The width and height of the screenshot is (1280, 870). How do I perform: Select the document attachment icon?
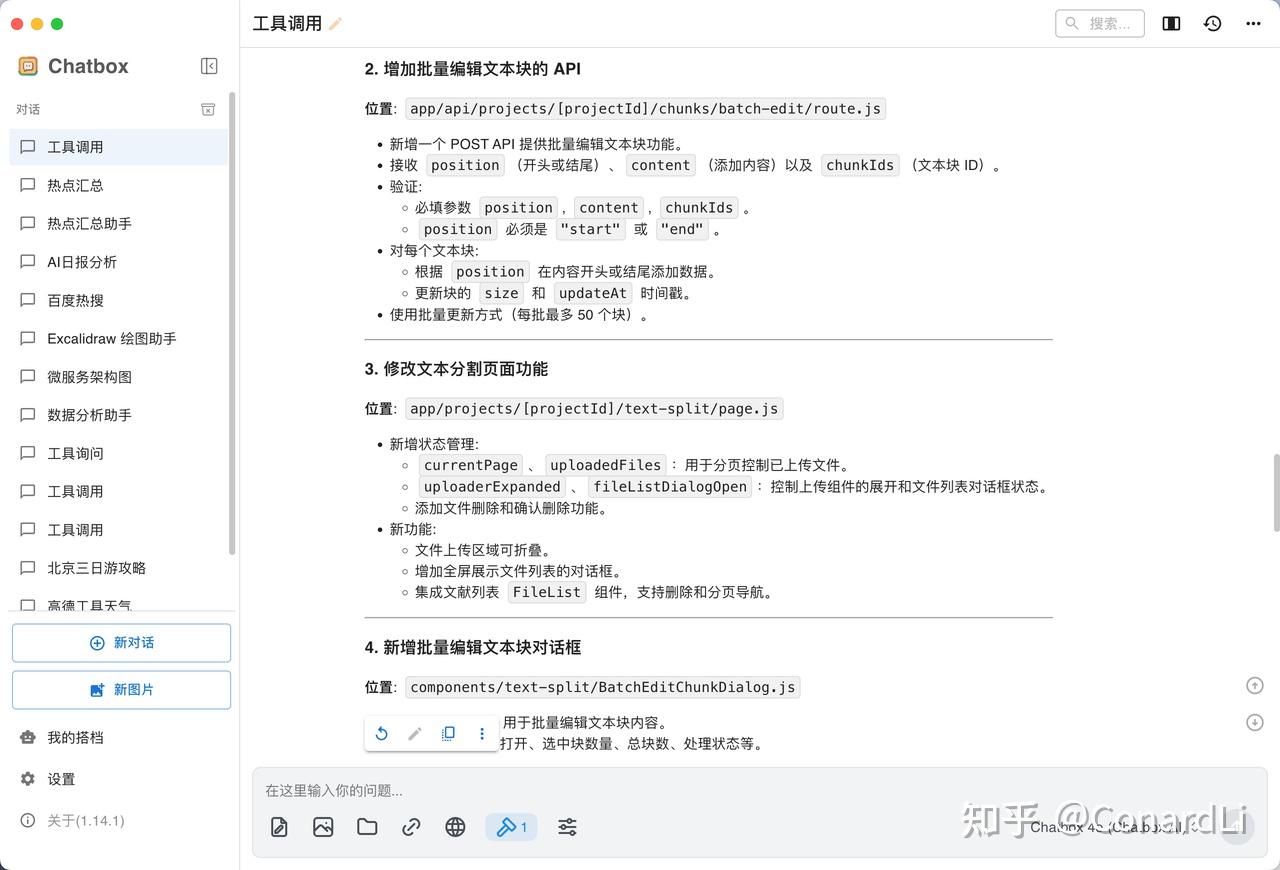pyautogui.click(x=278, y=827)
